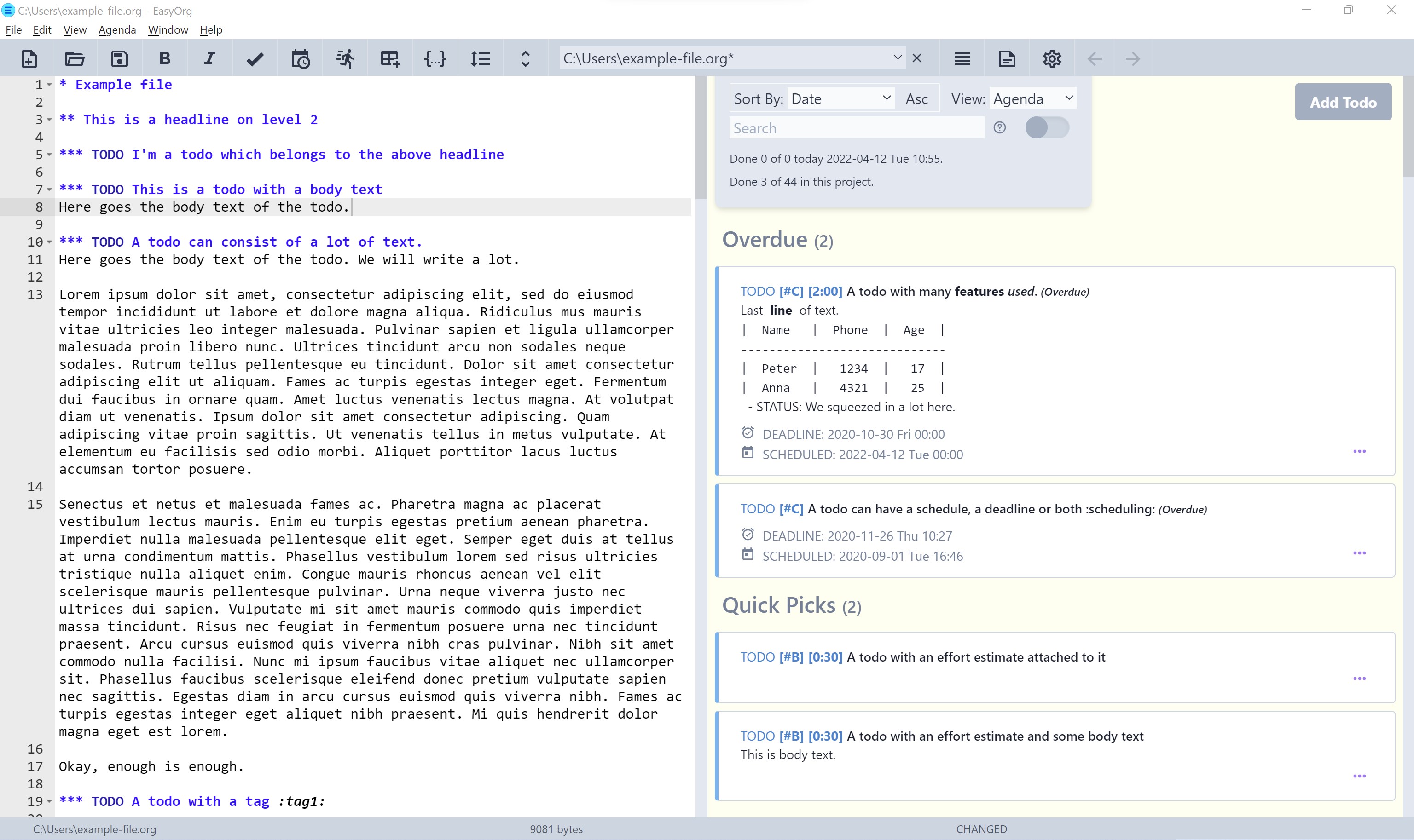The width and height of the screenshot is (1414, 840).
Task: Toggle the switch next to search help
Action: 1047,127
